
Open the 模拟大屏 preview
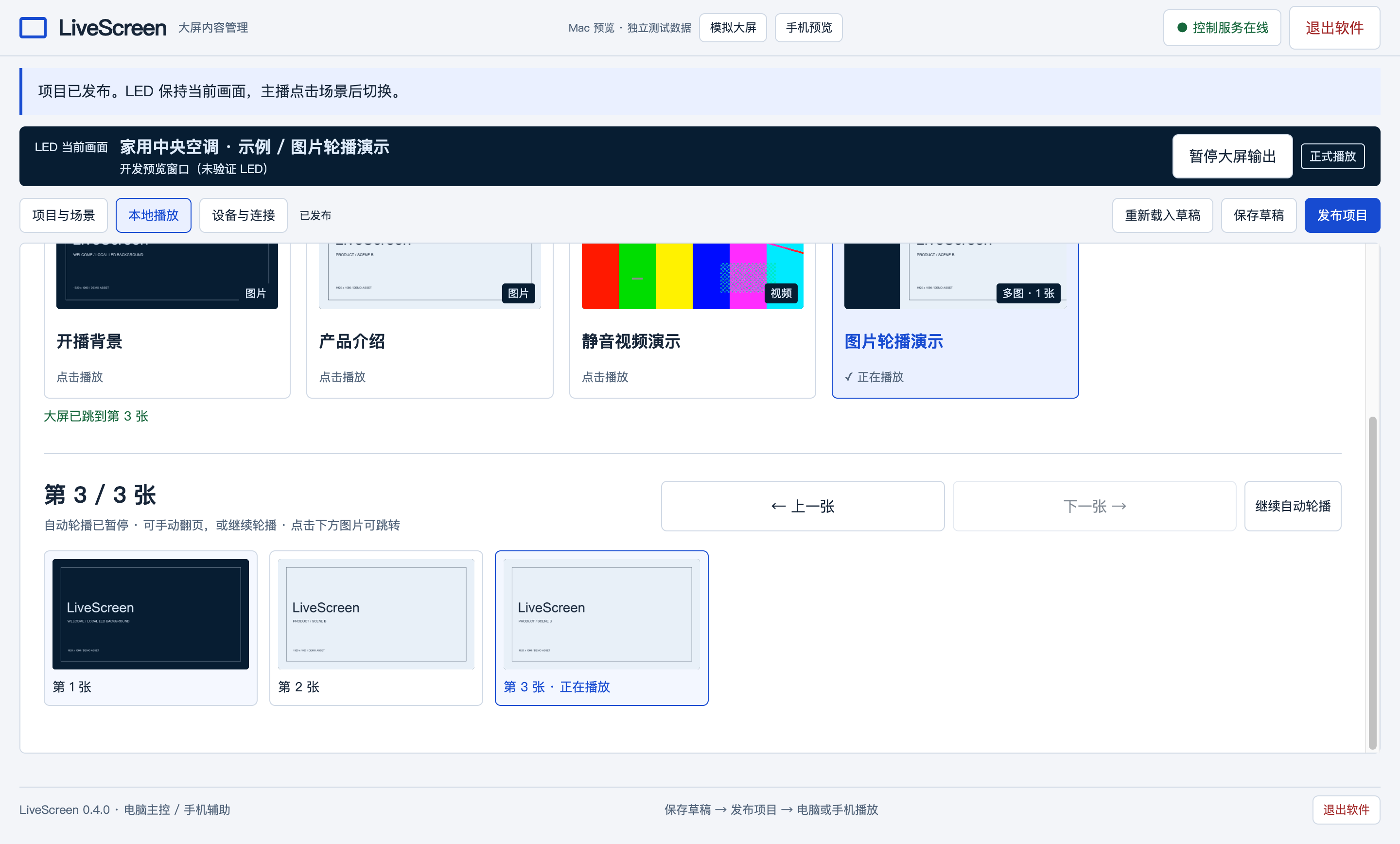point(733,27)
